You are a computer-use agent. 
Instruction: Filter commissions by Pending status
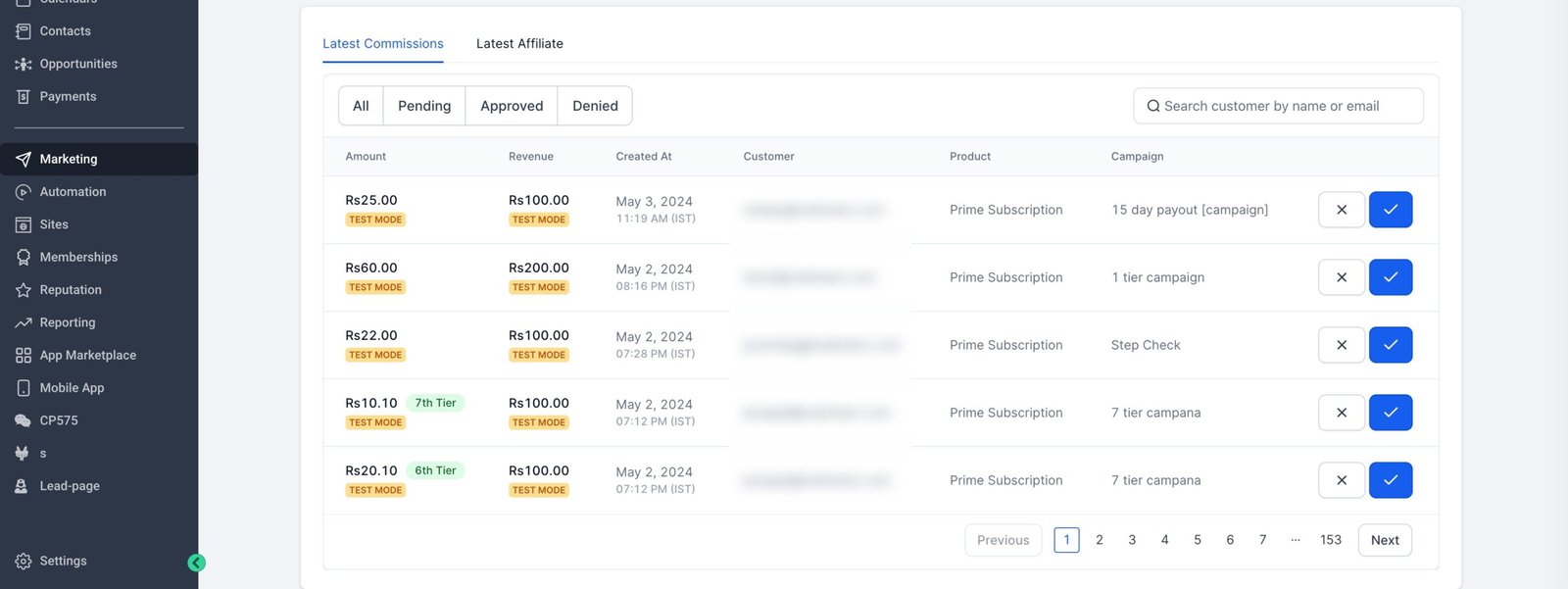(423, 106)
